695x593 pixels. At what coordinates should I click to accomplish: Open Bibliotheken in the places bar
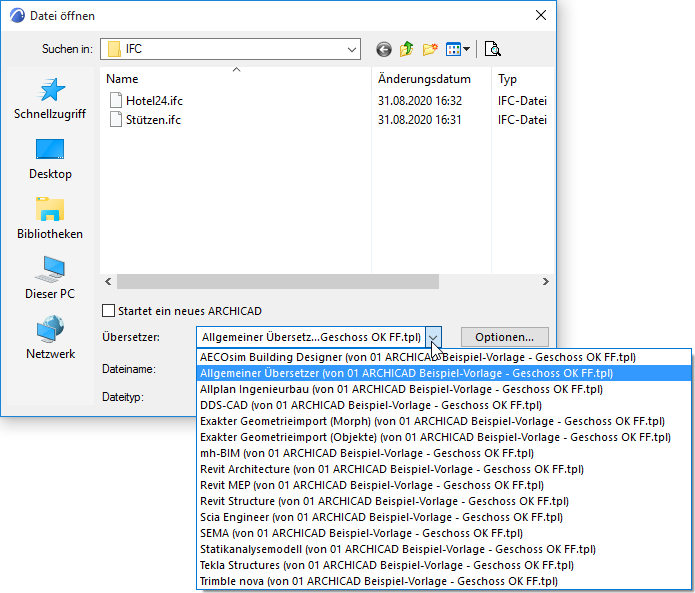point(50,219)
